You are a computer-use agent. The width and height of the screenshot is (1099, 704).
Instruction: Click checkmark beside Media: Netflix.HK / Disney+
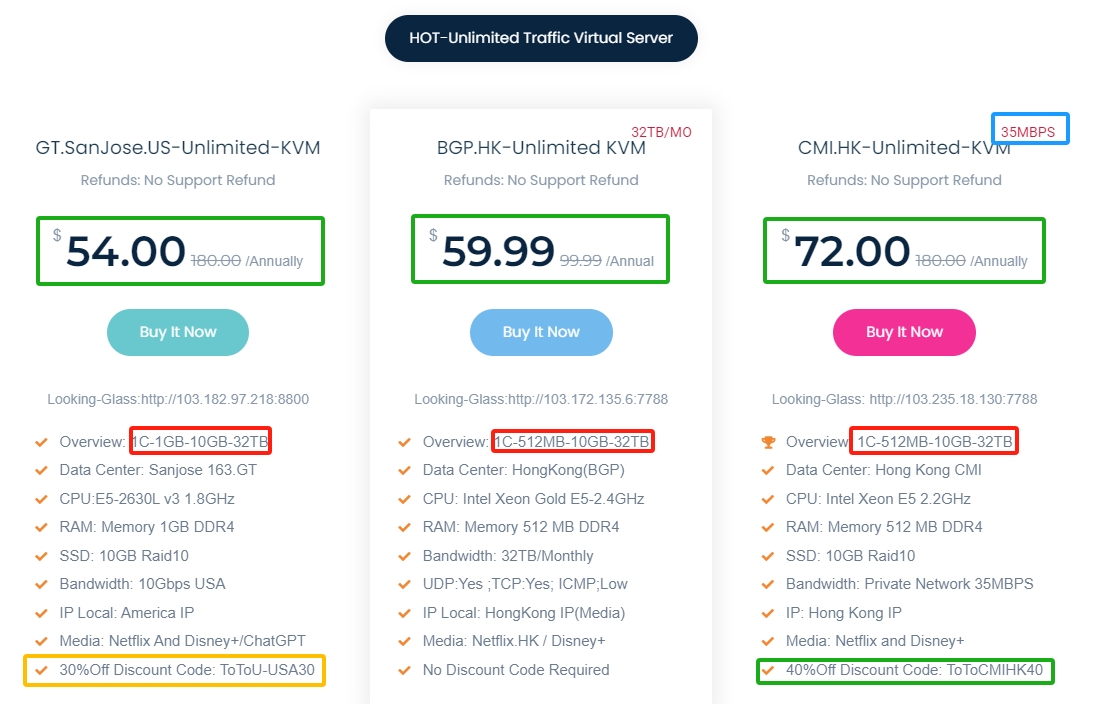point(404,641)
